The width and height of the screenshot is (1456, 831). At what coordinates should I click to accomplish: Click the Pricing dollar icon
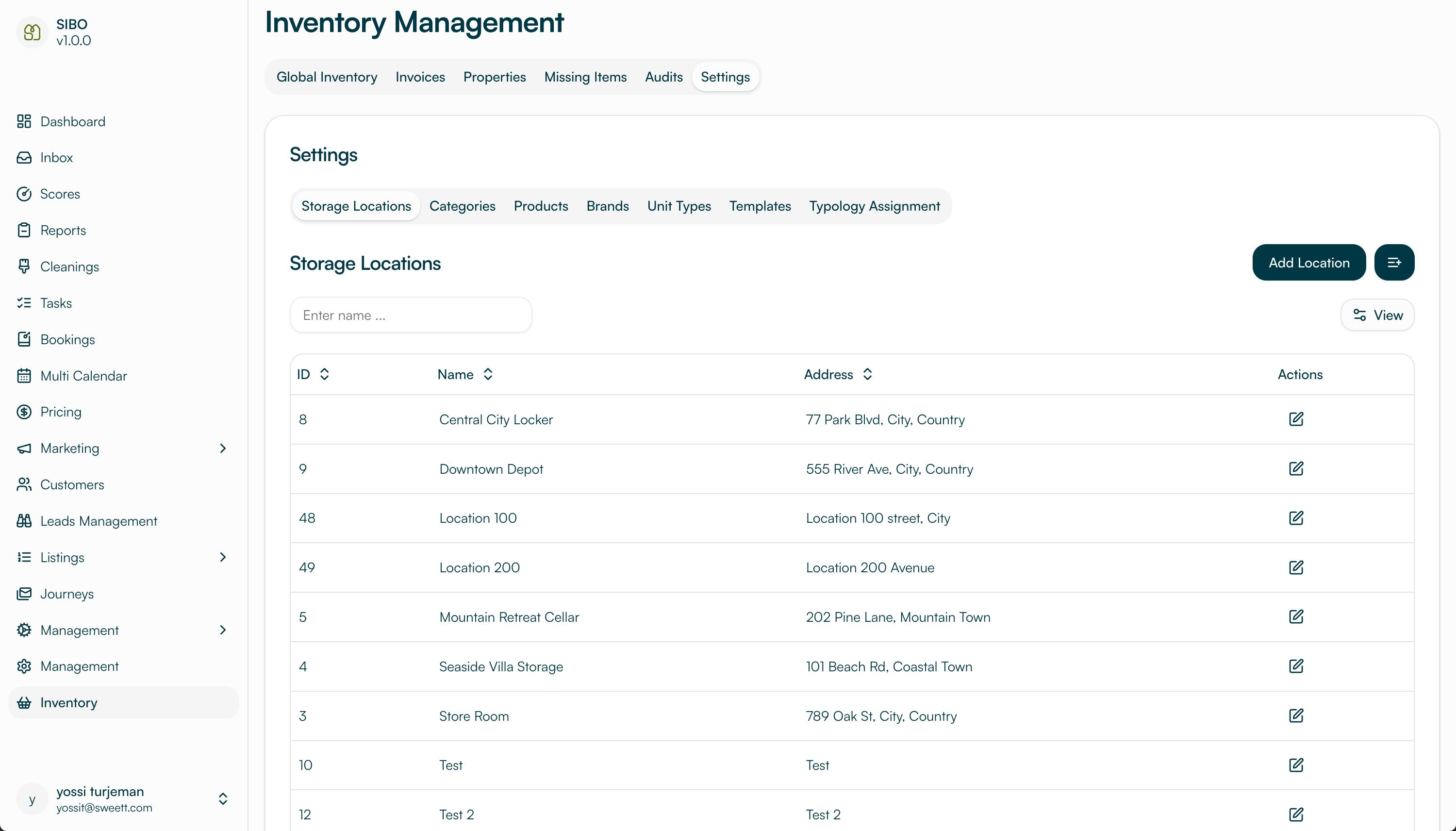[25, 412]
